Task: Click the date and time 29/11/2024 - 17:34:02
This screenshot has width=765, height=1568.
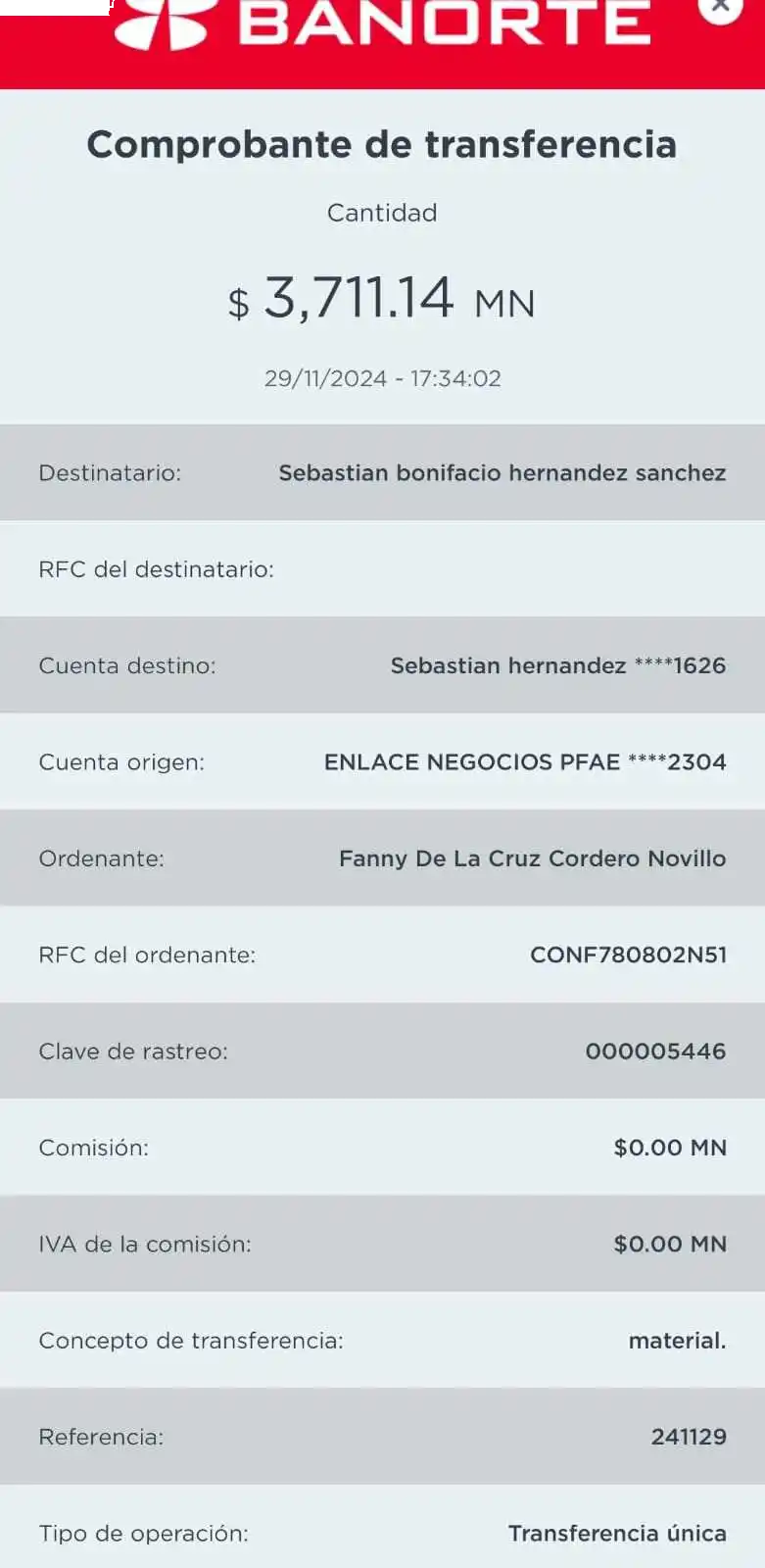Action: click(382, 378)
